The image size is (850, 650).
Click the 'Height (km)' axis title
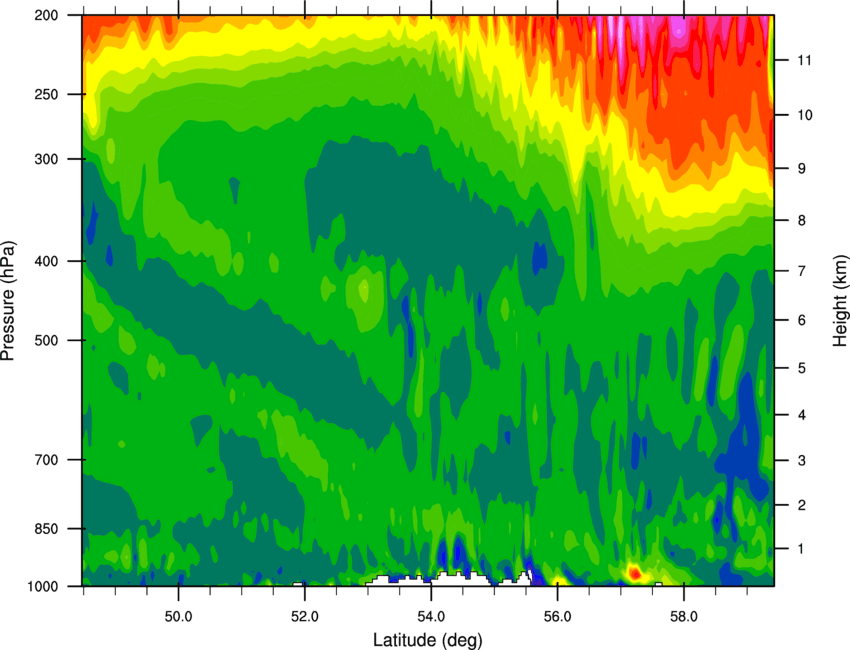tap(840, 300)
